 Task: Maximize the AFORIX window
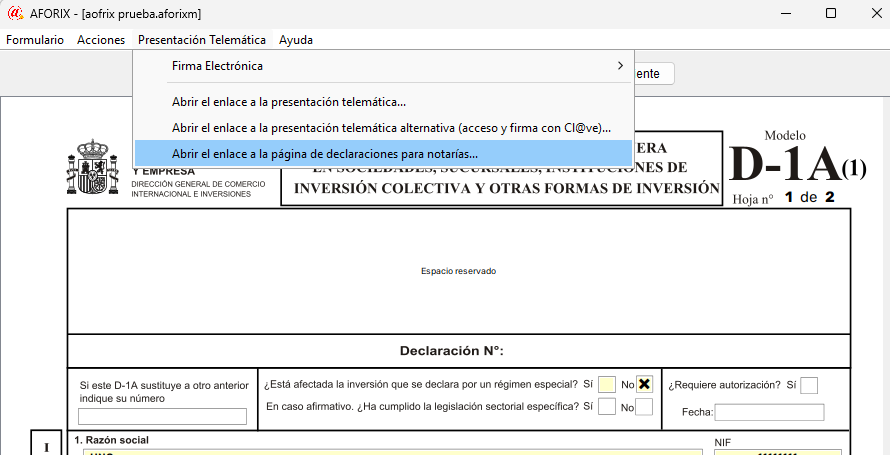(x=830, y=13)
